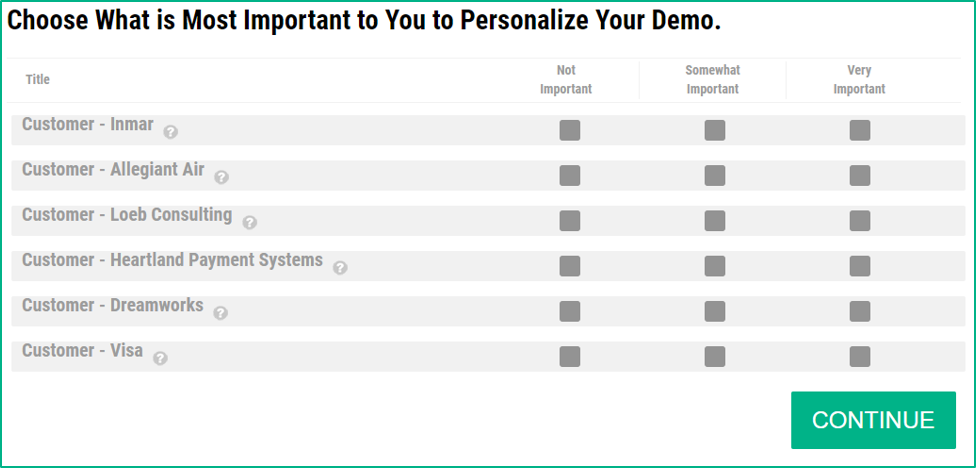Check Not Important for Heartland Payment Systems

click(x=570, y=266)
